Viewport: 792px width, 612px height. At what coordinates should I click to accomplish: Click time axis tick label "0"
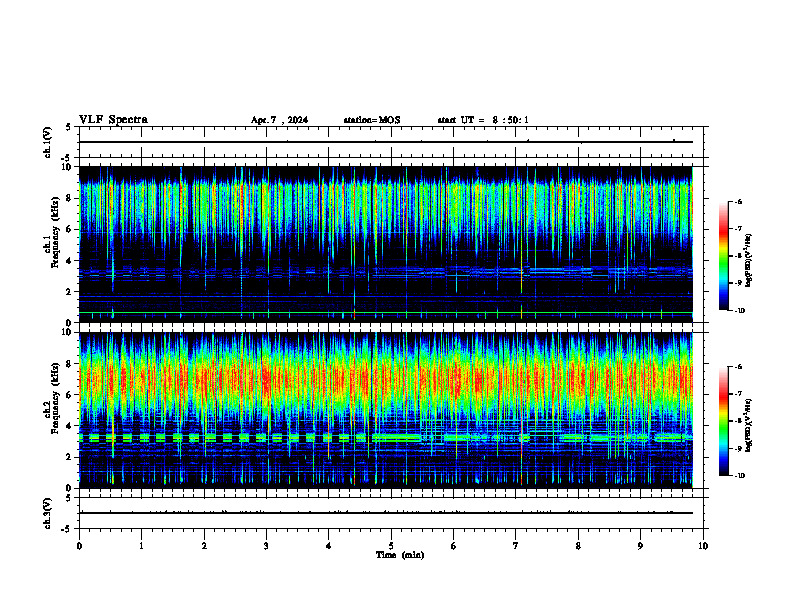79,546
